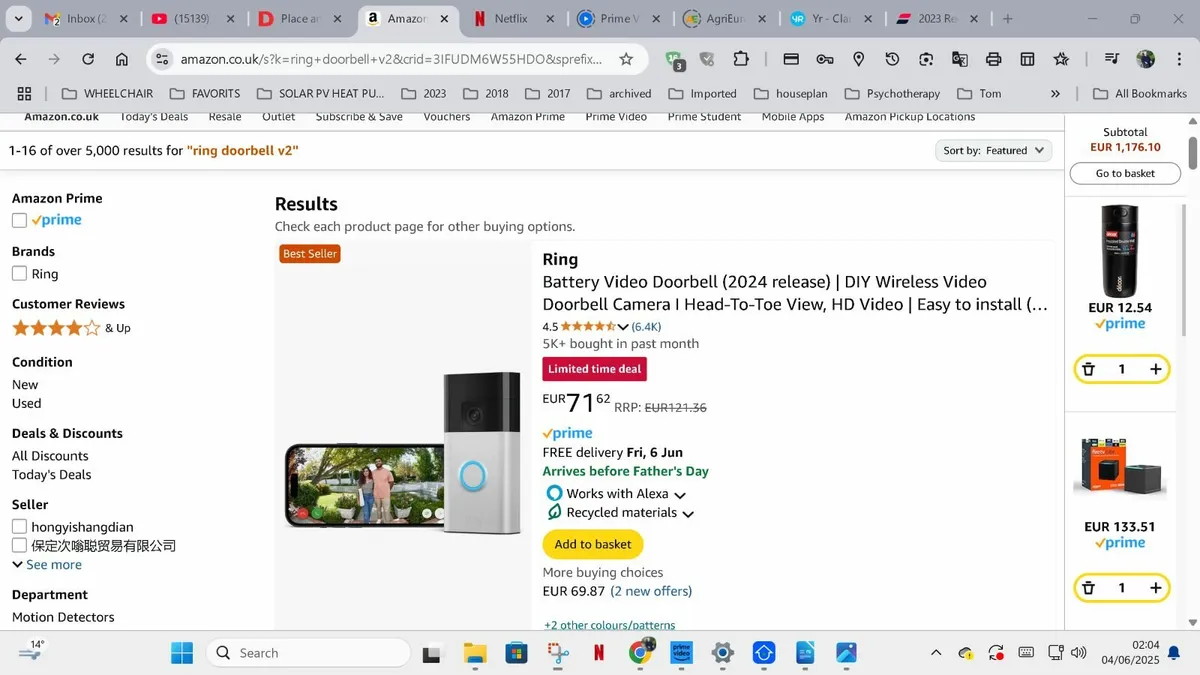Remove EUR 133.51 item with trash icon
Image resolution: width=1200 pixels, height=675 pixels.
pyautogui.click(x=1089, y=588)
